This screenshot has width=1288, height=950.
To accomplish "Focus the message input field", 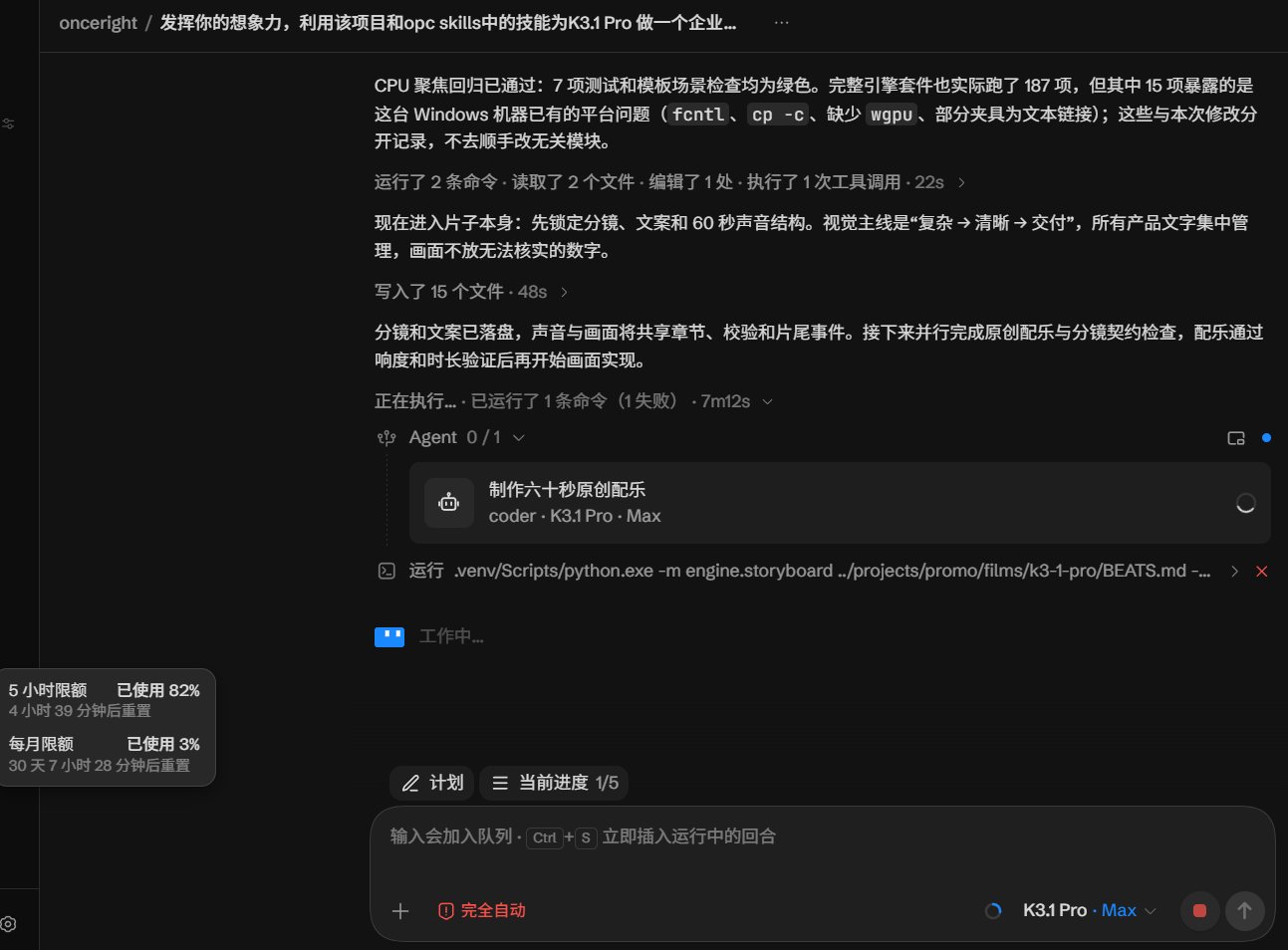I will [x=822, y=836].
